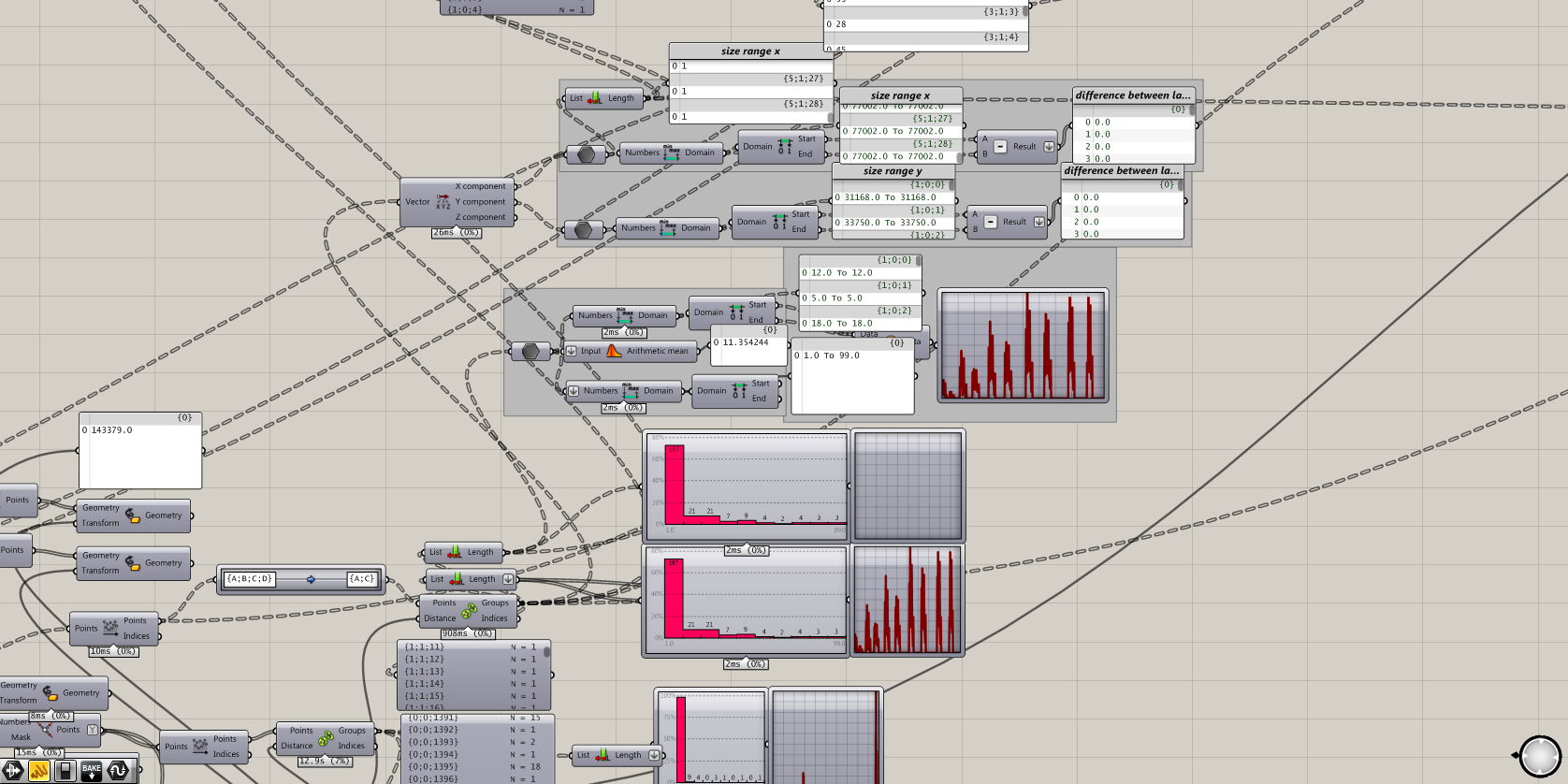Click the hexagon wave icon beside BAKE
Image resolution: width=1568 pixels, height=784 pixels.
tap(118, 771)
